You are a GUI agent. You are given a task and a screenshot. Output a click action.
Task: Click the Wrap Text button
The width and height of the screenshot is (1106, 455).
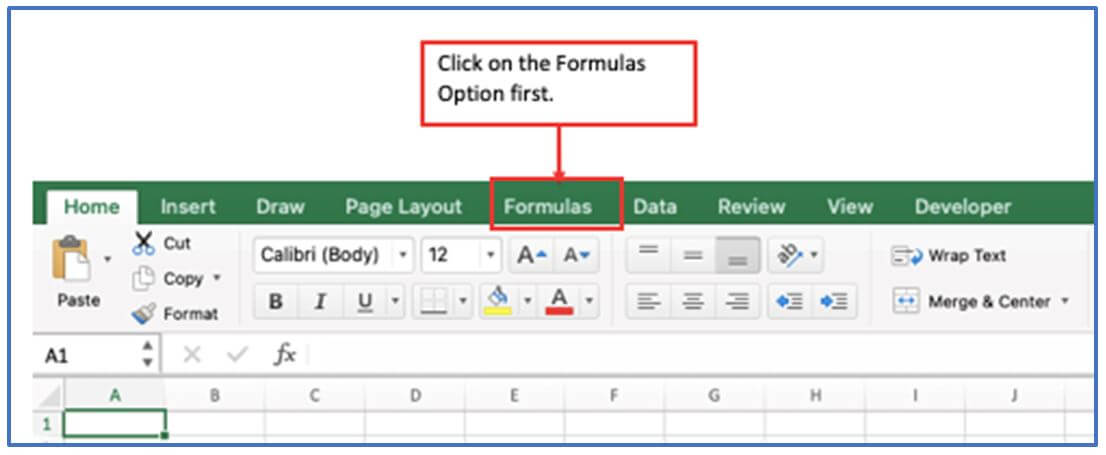(x=949, y=255)
